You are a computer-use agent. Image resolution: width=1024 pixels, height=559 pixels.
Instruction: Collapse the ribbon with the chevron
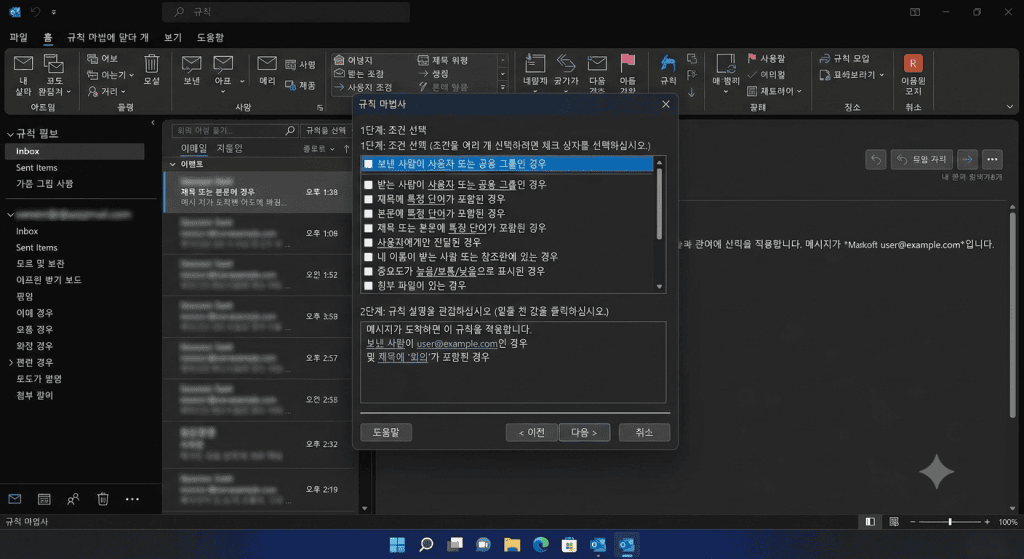1010,107
